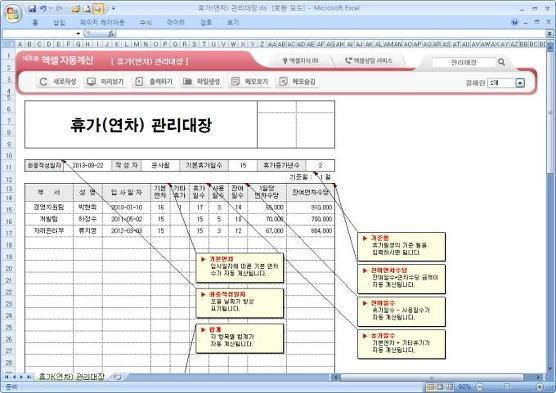Screen dimensions: 556x393
Task: Click the Insert Worksheet tab icon
Action: pyautogui.click(x=116, y=377)
